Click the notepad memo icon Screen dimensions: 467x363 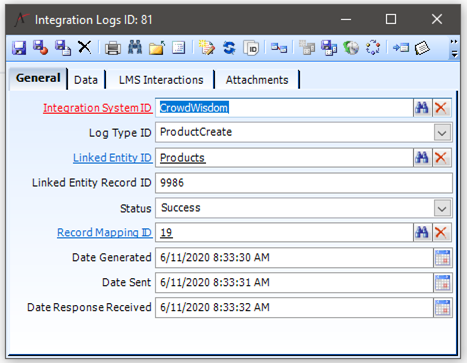(422, 48)
